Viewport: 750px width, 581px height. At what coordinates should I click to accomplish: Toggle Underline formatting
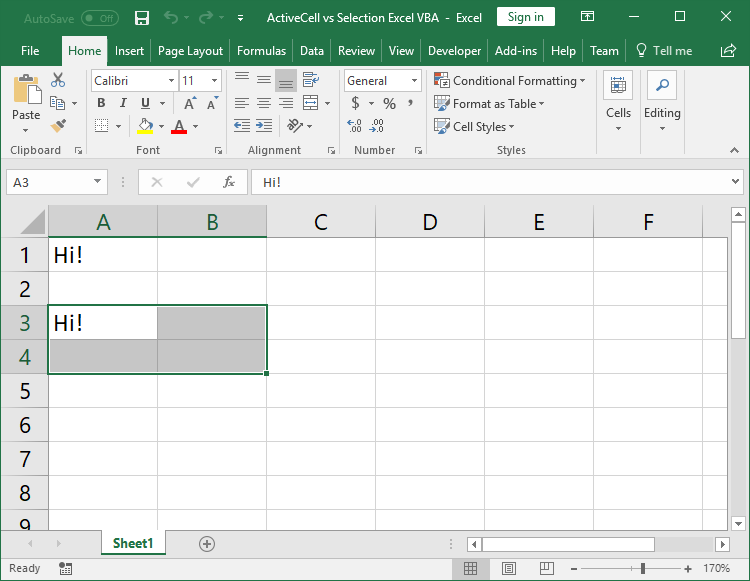click(145, 103)
